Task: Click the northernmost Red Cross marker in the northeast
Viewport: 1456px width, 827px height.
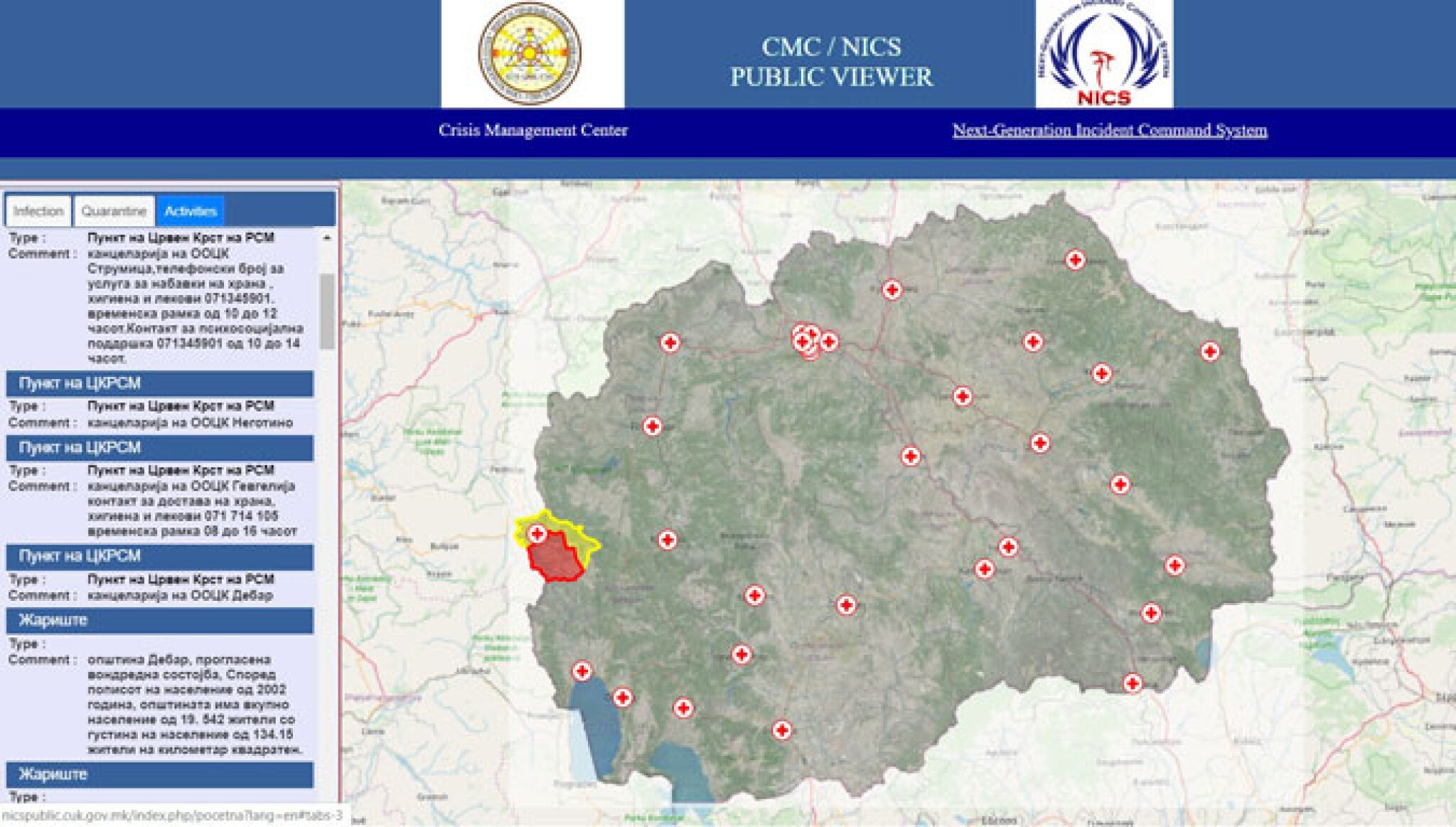Action: click(x=1075, y=260)
